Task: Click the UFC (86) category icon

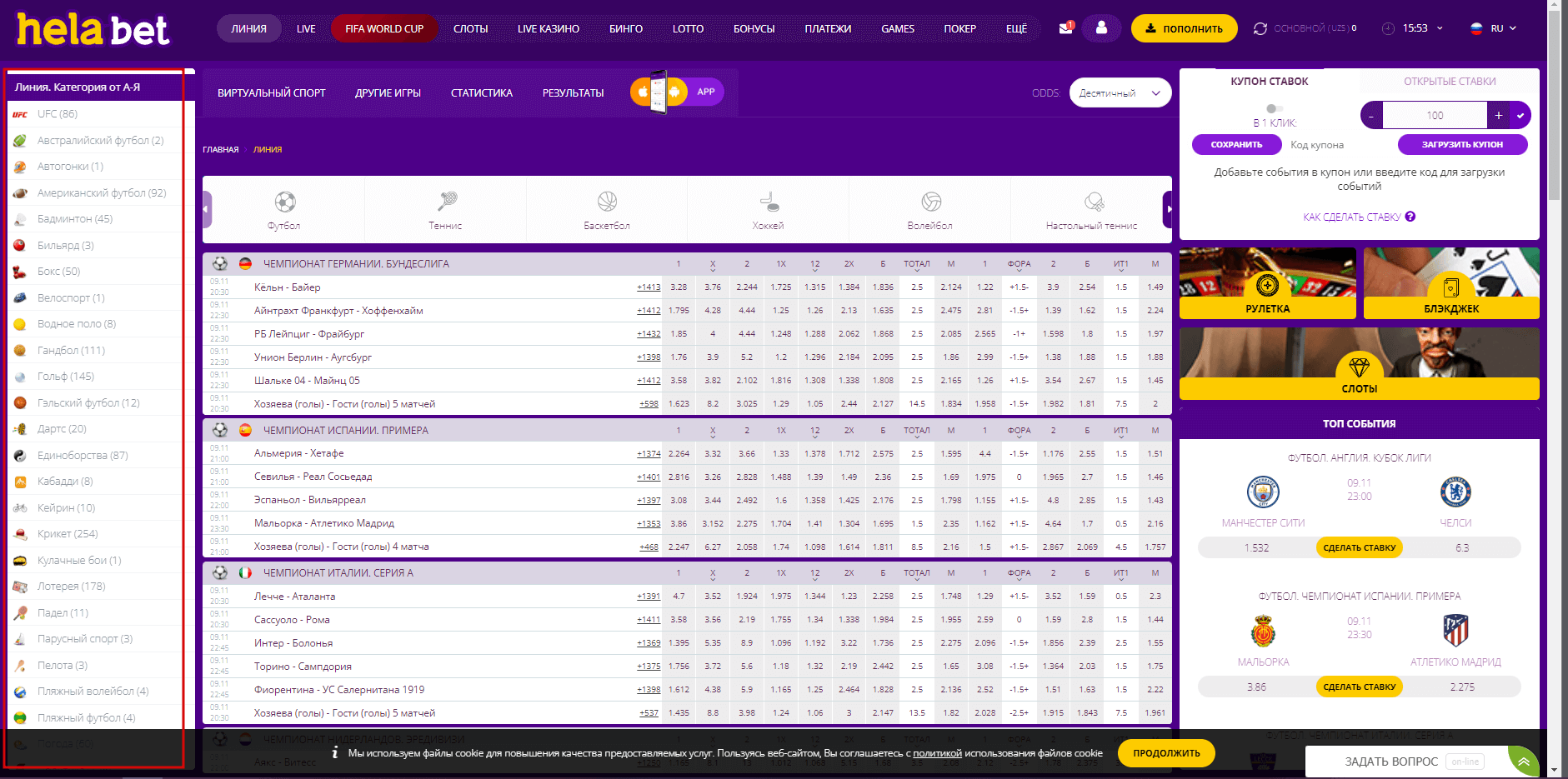Action: coord(20,114)
